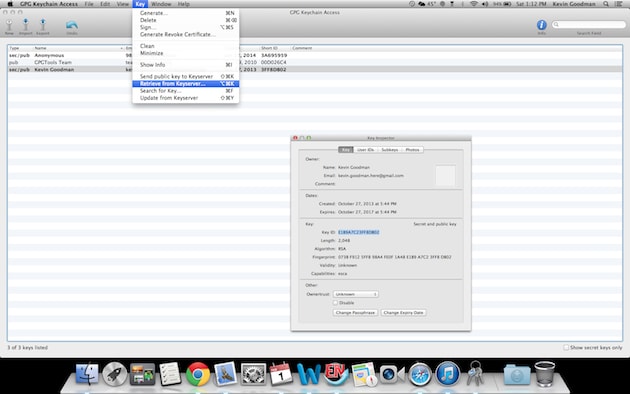This screenshot has width=630, height=394.
Task: Toggle the Disable checkbox in Key Inspector
Action: tap(335, 303)
